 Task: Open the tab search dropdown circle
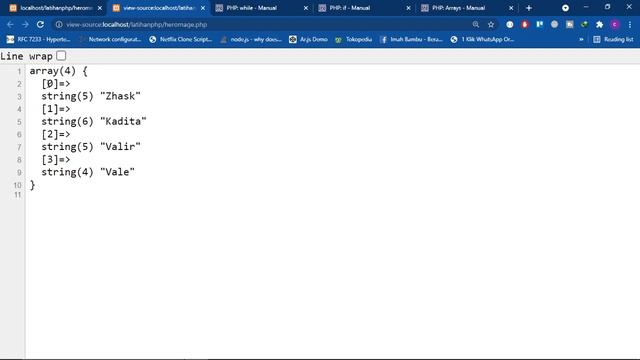565,8
